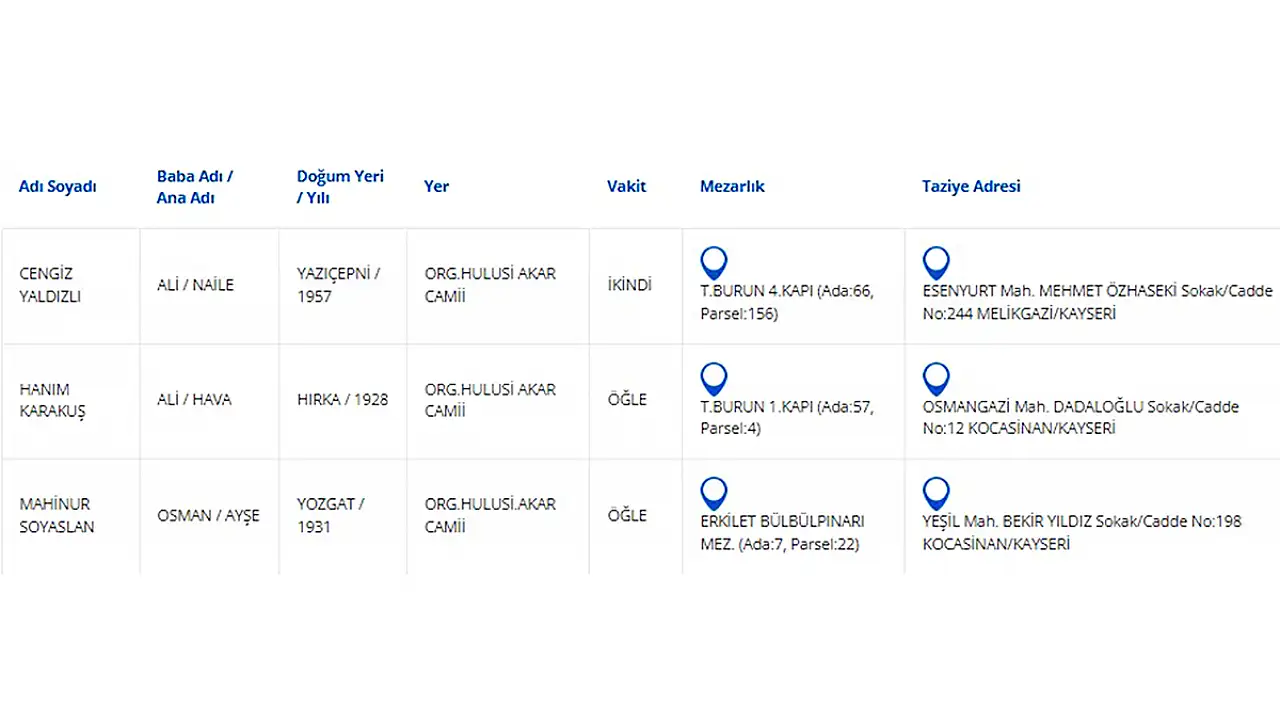Open OSMANGAZİ Mah. DADALOĞLU address
This screenshot has height=723, width=1280.
(x=1080, y=418)
